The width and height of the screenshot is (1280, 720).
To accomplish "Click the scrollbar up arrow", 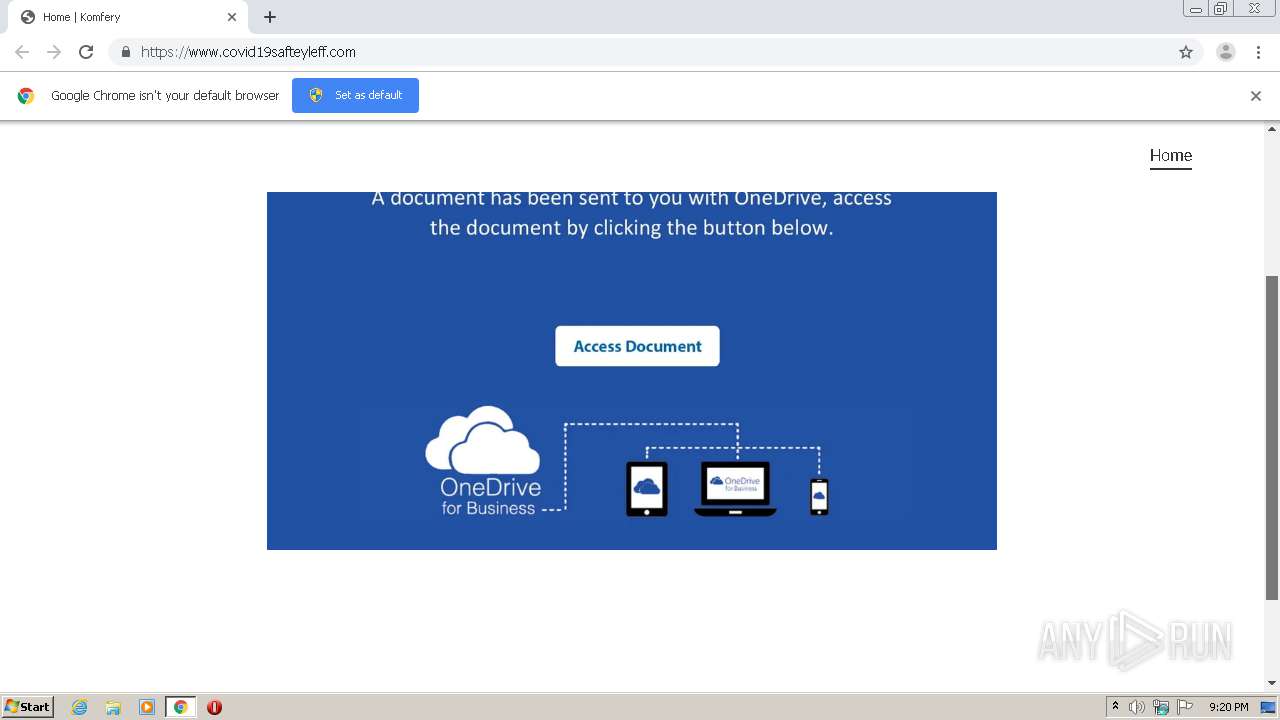I will click(1272, 129).
